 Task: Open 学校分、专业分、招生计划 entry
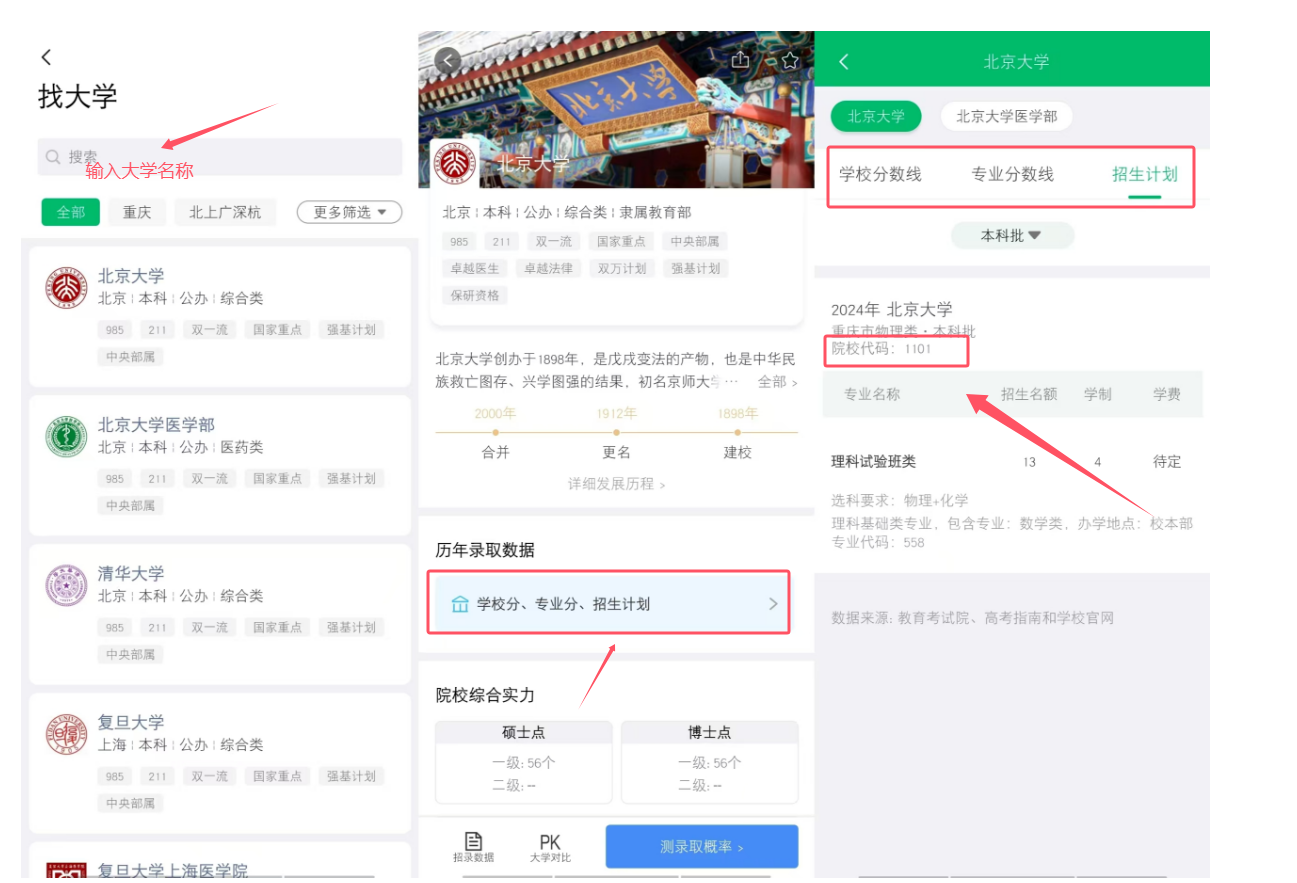[610, 603]
